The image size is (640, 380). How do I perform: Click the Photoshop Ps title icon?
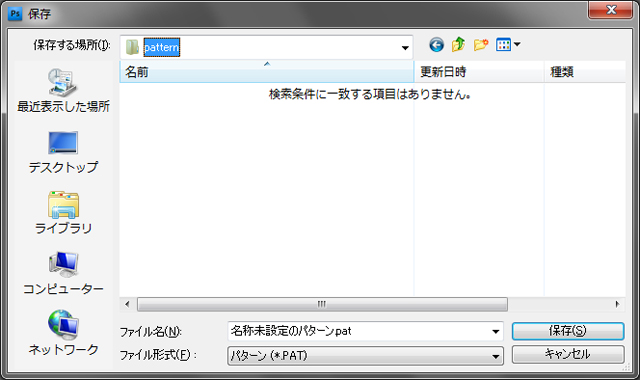(x=15, y=14)
